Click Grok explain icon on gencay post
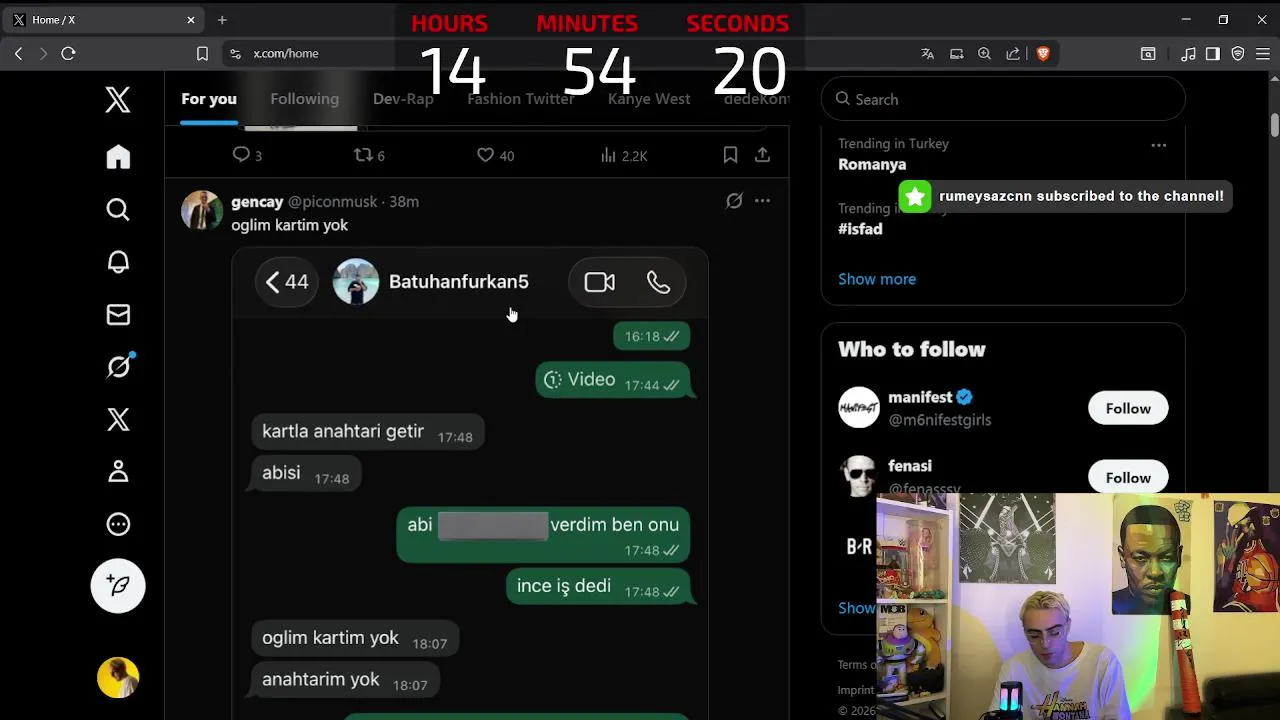The height and width of the screenshot is (720, 1280). (x=734, y=201)
